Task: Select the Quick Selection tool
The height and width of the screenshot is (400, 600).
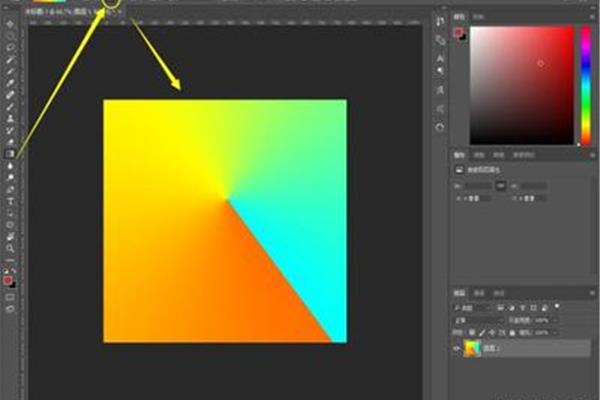Action: 10,59
